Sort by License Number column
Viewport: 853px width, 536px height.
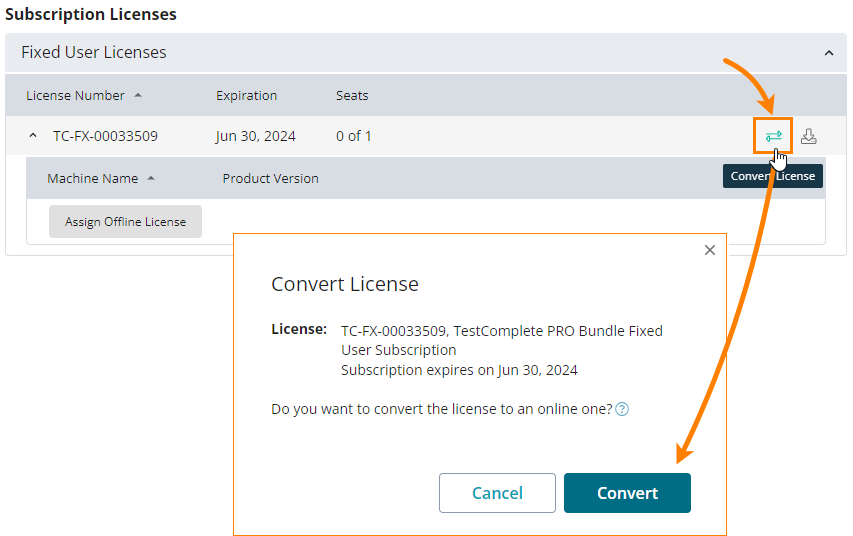point(84,95)
